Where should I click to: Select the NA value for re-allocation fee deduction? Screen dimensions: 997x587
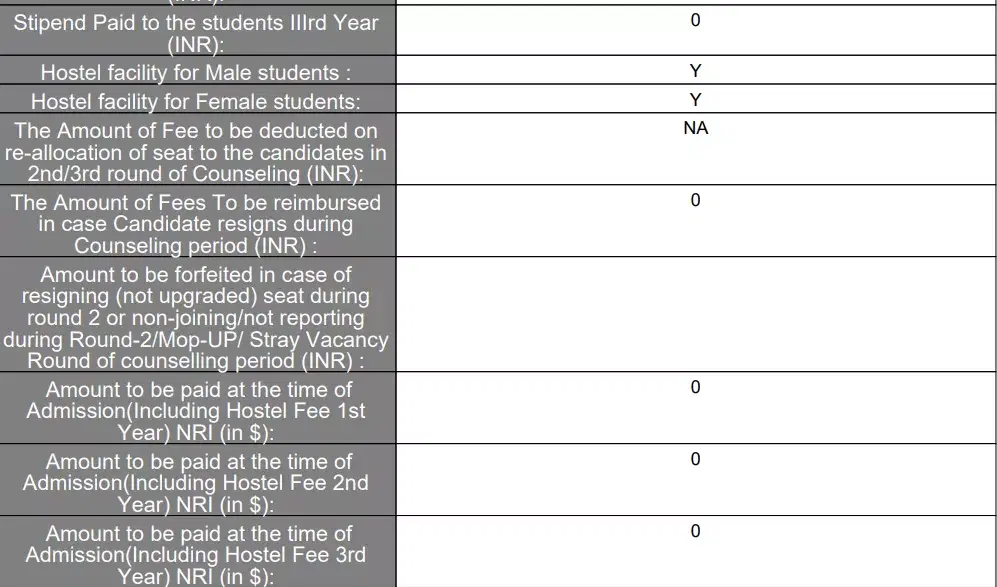pos(696,128)
